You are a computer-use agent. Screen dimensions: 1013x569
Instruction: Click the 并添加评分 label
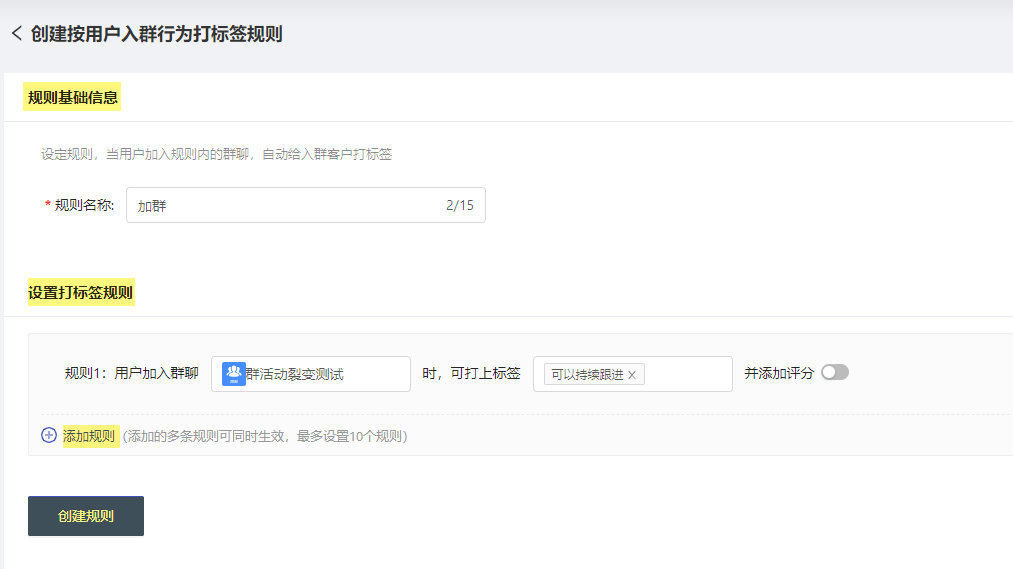[x=778, y=373]
